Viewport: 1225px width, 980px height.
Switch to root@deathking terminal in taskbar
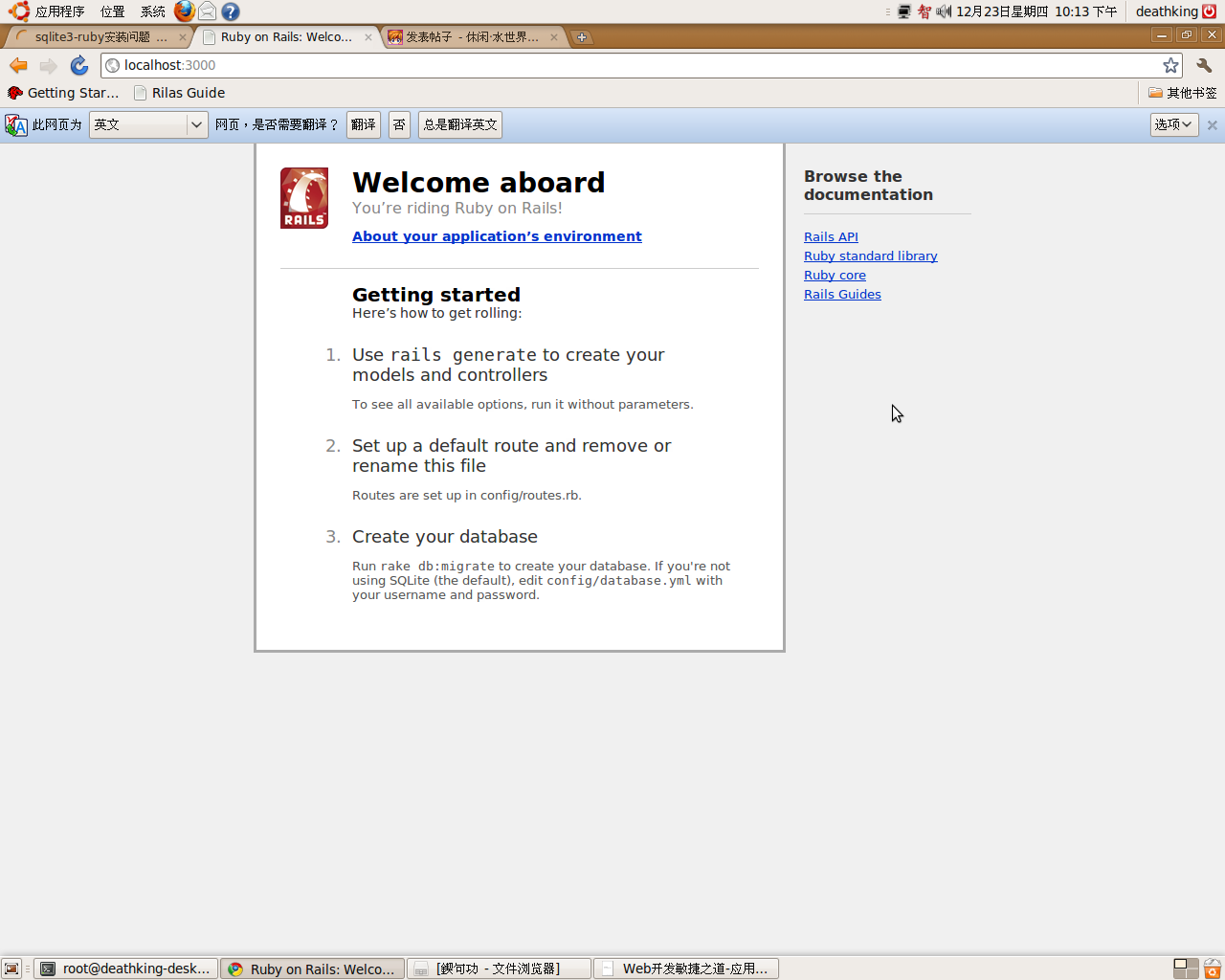coord(126,969)
